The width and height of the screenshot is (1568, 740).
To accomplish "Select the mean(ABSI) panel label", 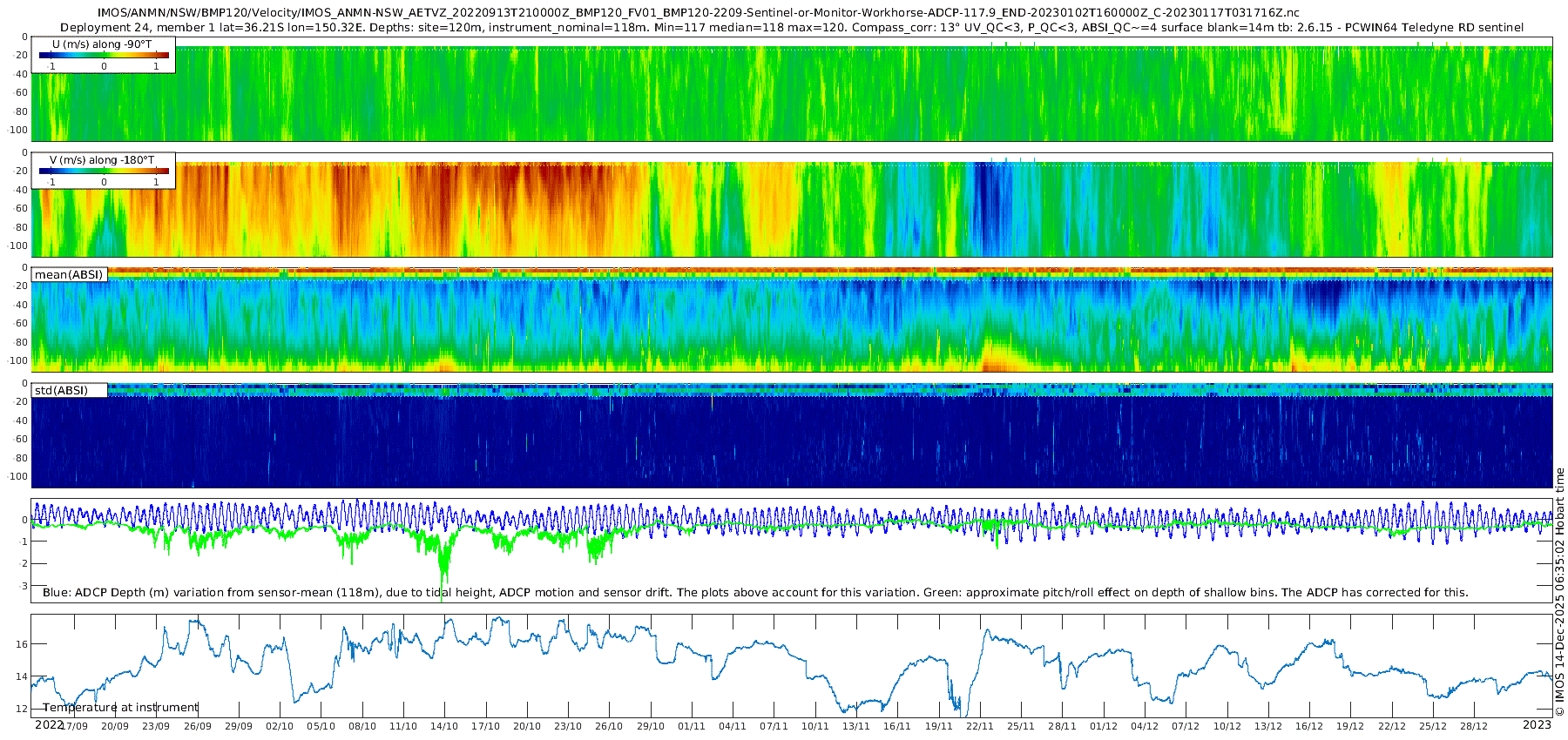I will (x=69, y=274).
